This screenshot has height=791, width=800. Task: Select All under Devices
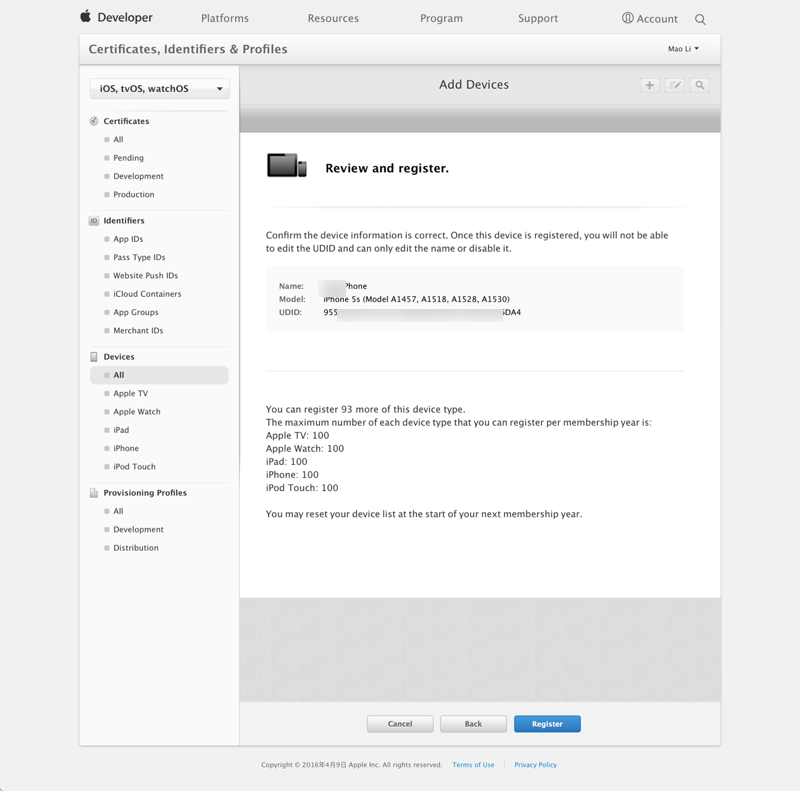[159, 375]
